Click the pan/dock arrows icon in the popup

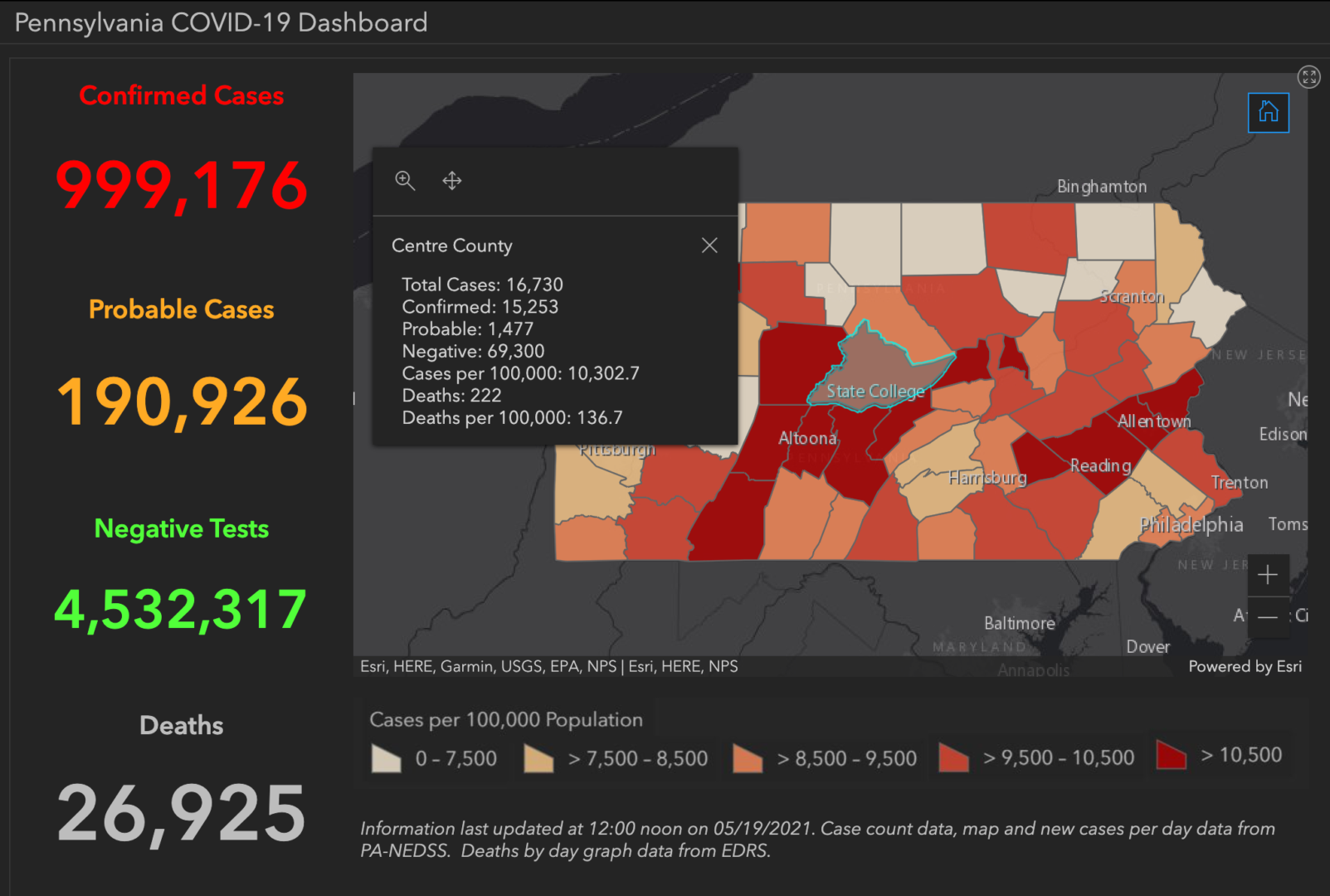coord(452,180)
